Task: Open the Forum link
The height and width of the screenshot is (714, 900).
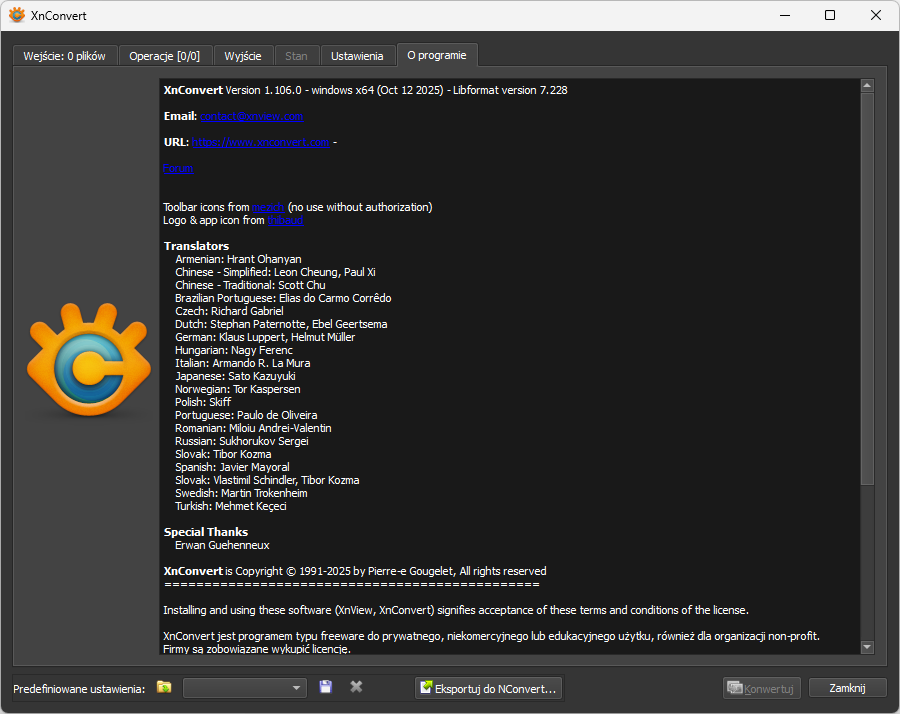Action: click(178, 168)
